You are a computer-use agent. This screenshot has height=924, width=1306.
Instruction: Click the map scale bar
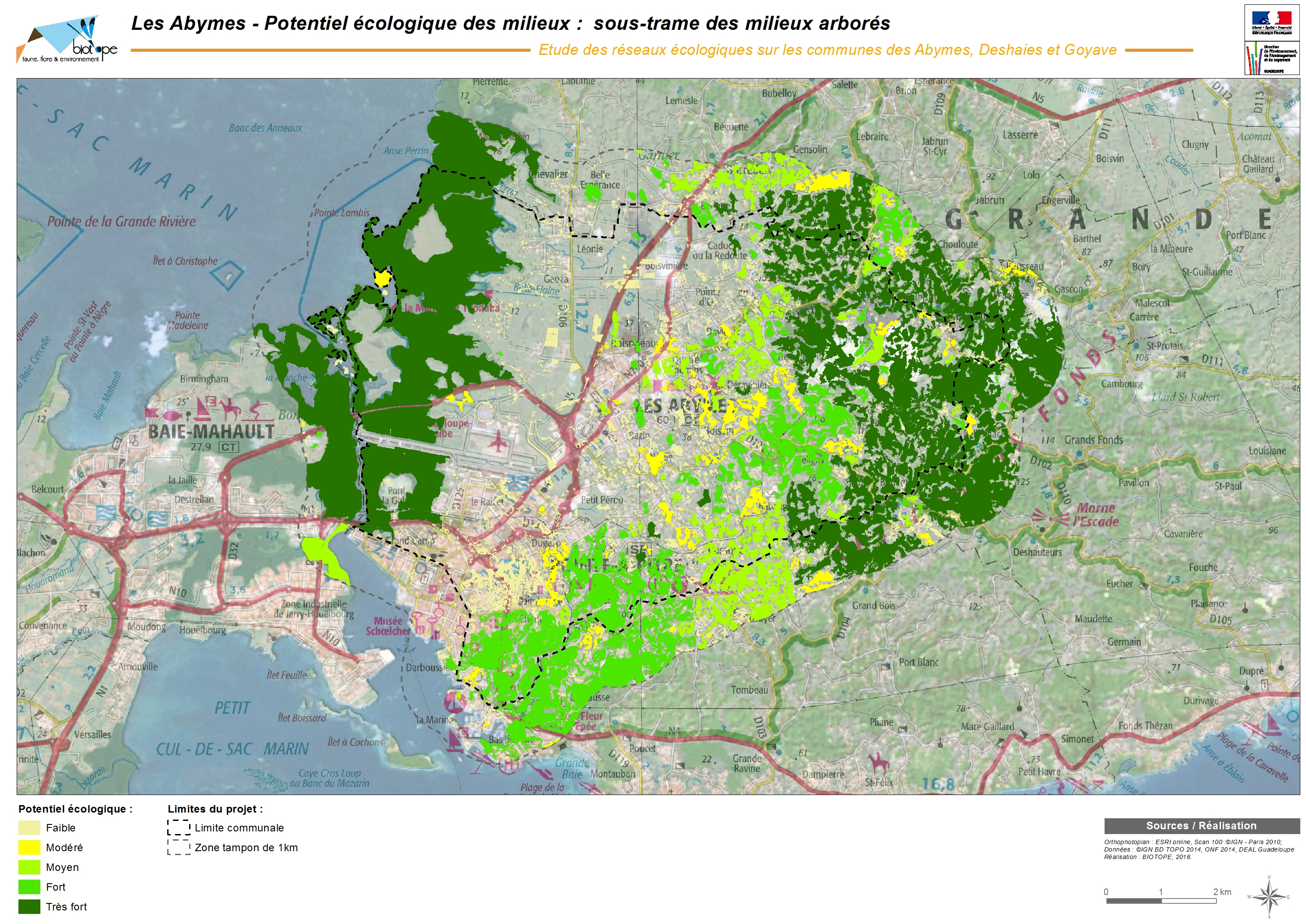pyautogui.click(x=1161, y=901)
